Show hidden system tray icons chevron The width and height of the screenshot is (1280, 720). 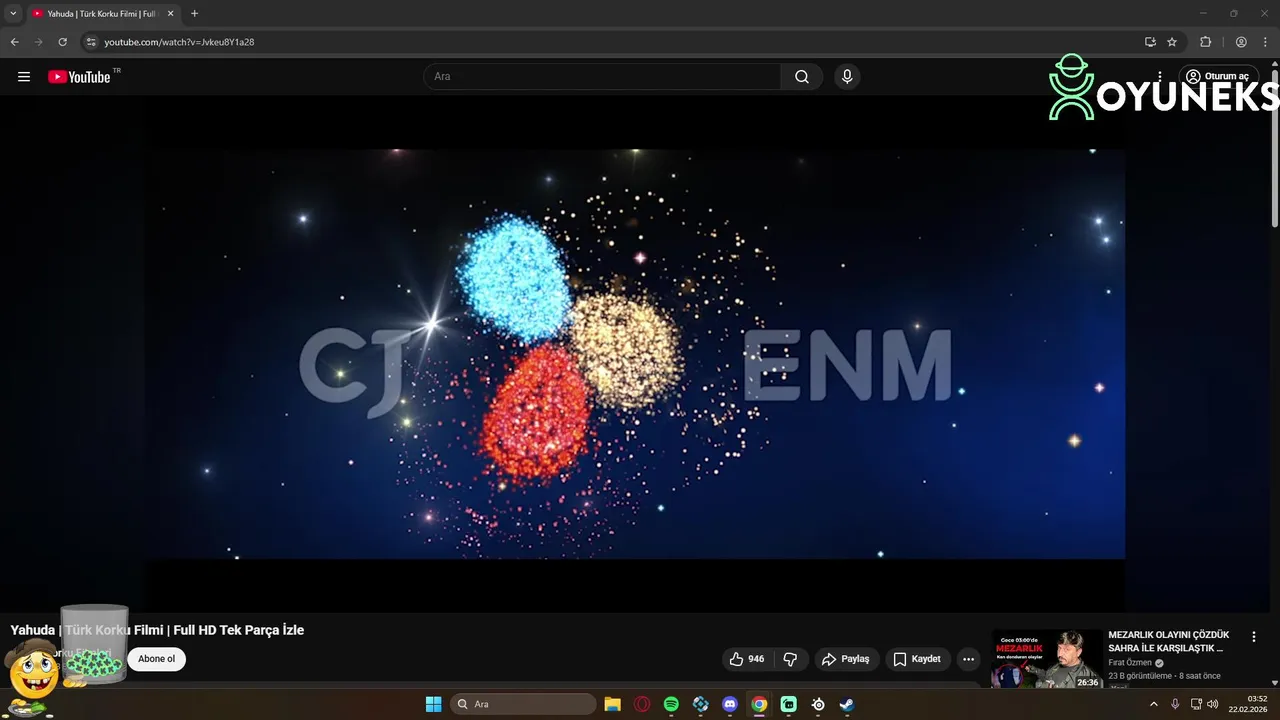pos(1153,704)
